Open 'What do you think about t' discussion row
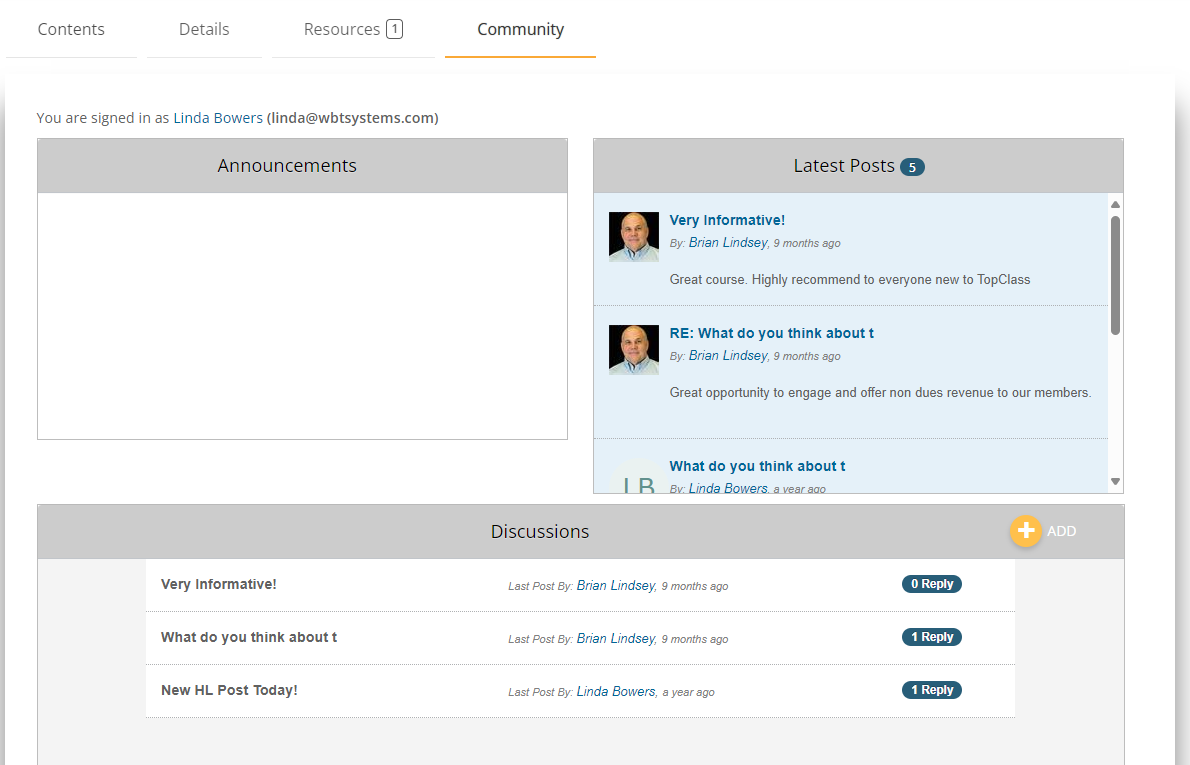1190x765 pixels. (249, 637)
